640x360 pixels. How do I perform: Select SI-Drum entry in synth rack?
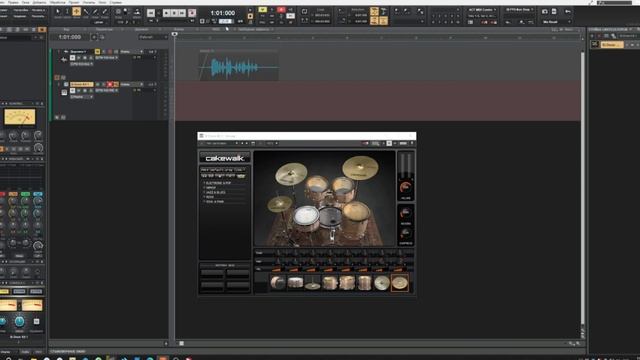tap(612, 44)
